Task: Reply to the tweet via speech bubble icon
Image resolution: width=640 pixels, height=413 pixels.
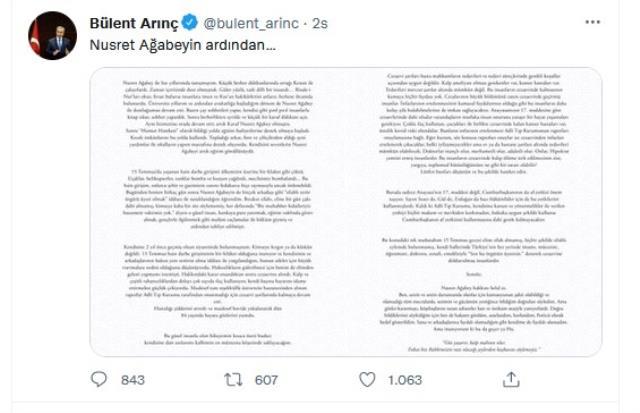Action: coord(98,379)
